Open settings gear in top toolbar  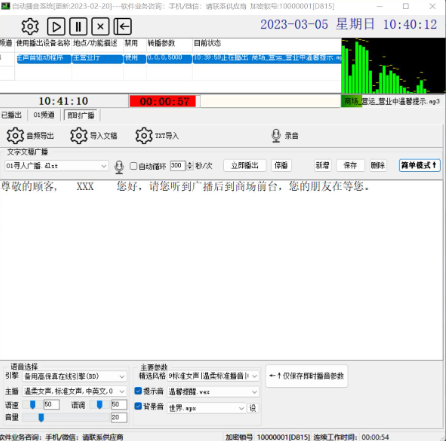30,26
